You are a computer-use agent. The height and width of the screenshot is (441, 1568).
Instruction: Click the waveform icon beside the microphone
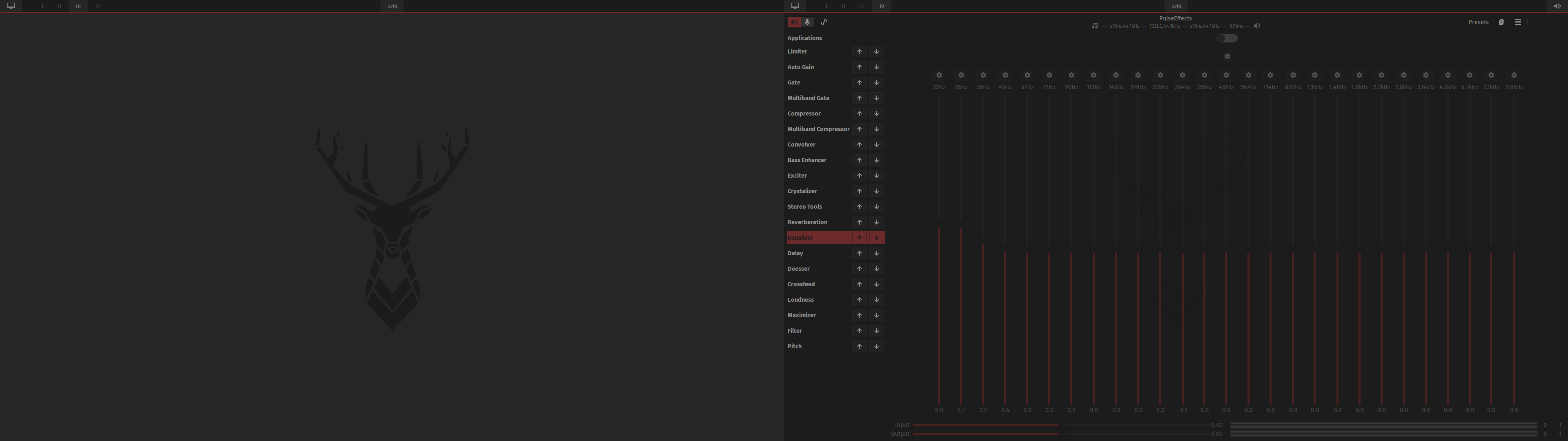pos(824,22)
